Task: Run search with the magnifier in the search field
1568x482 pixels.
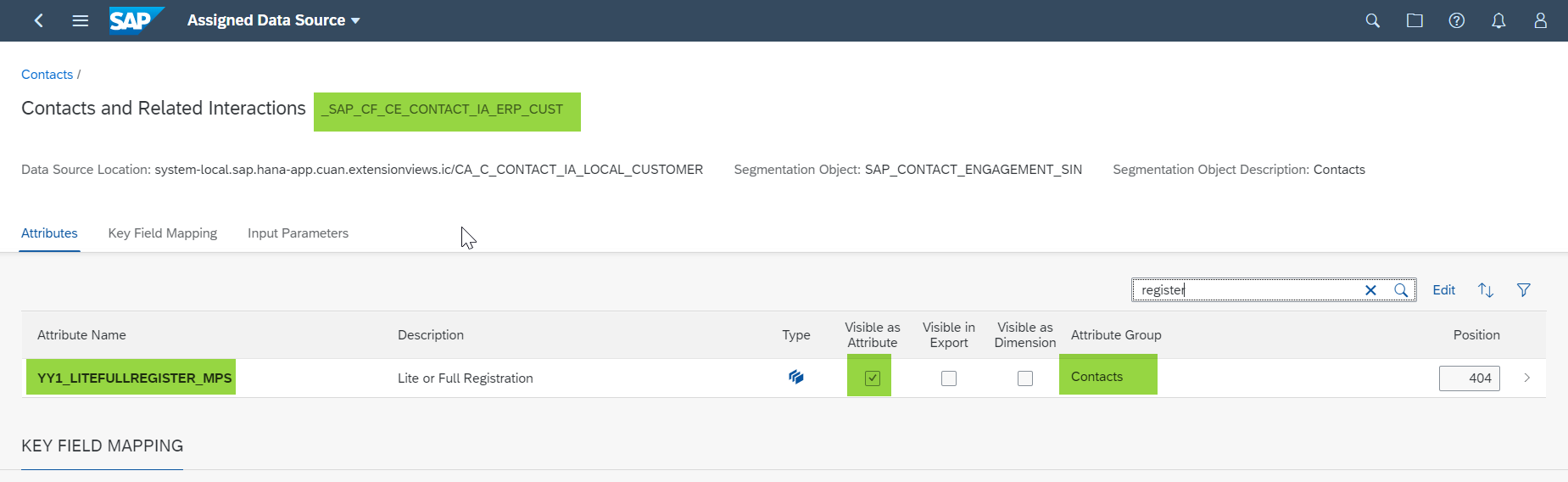Action: pos(1401,290)
